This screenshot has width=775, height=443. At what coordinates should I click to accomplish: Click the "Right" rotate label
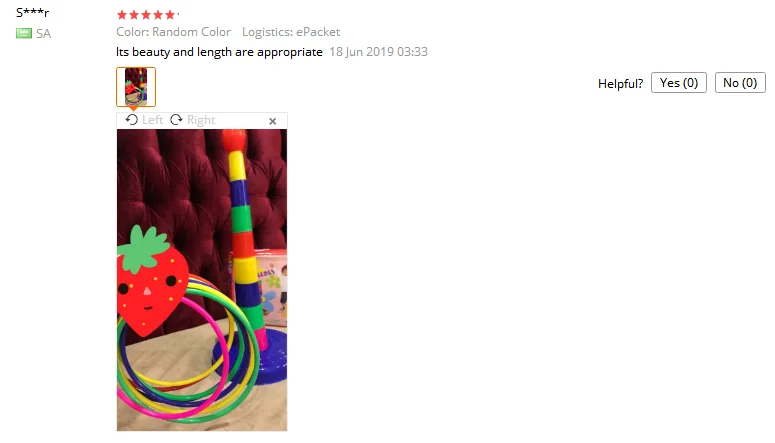pos(201,120)
